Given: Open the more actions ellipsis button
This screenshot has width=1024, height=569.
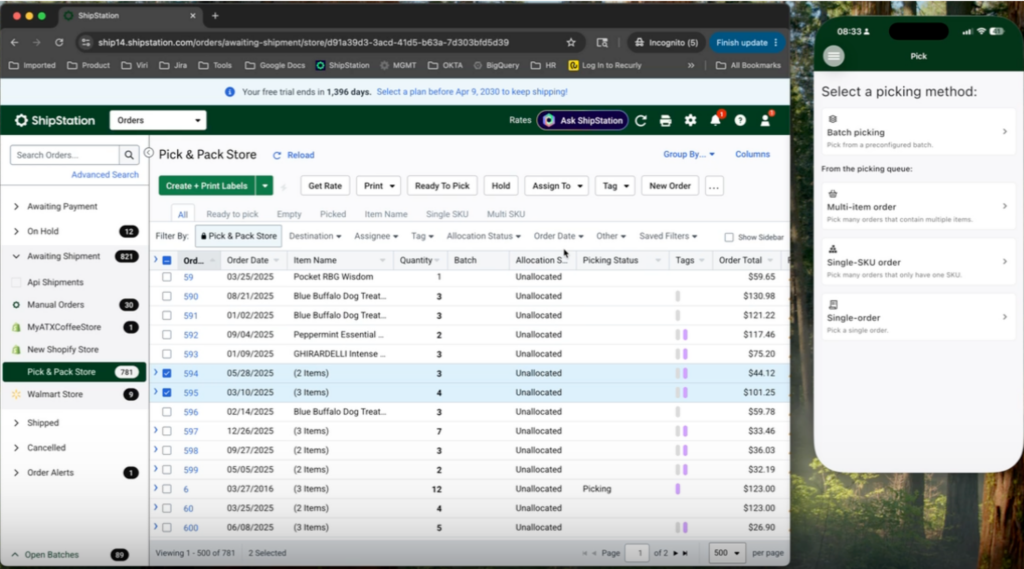Looking at the screenshot, I should click(x=714, y=186).
